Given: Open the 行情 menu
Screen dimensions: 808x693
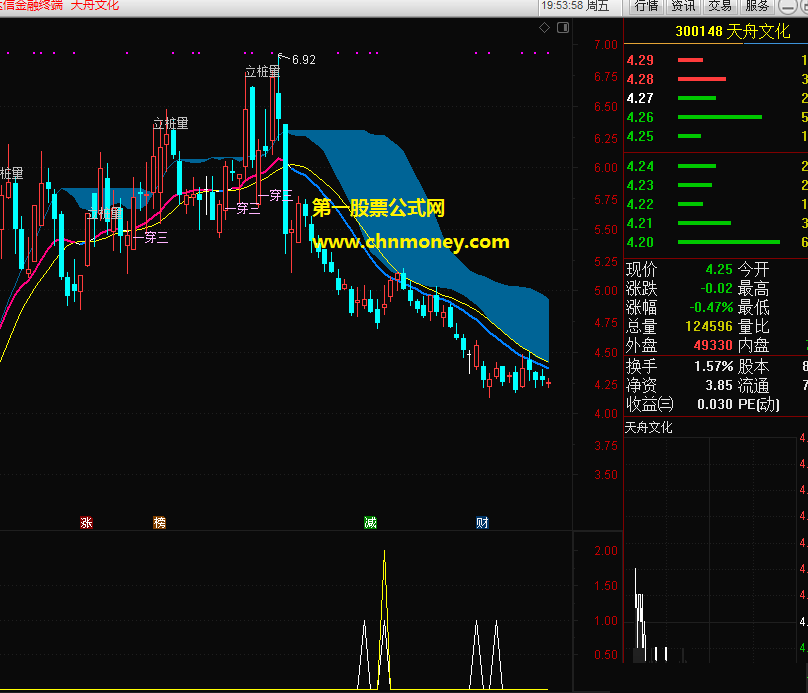Looking at the screenshot, I should [x=646, y=6].
